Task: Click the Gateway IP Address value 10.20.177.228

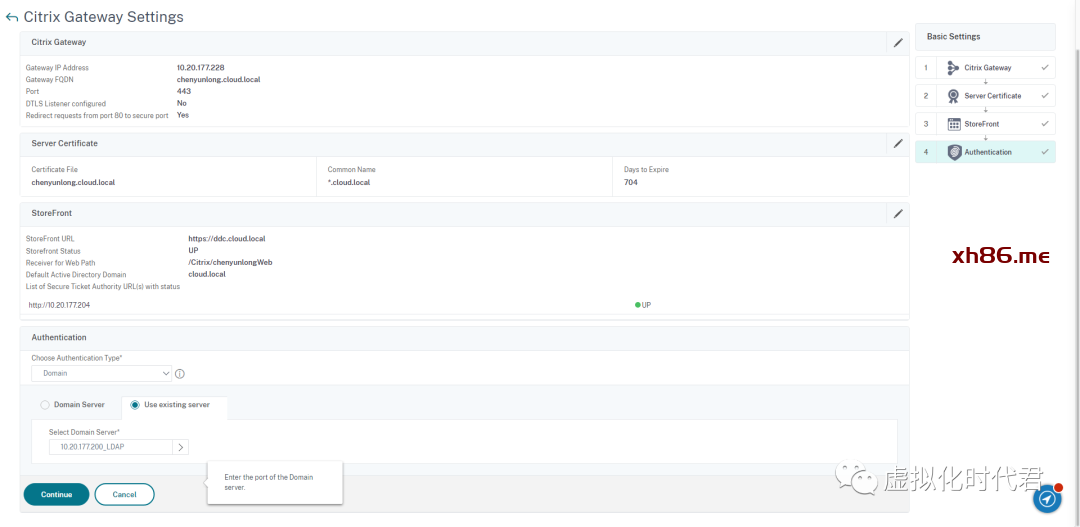Action: click(x=200, y=68)
